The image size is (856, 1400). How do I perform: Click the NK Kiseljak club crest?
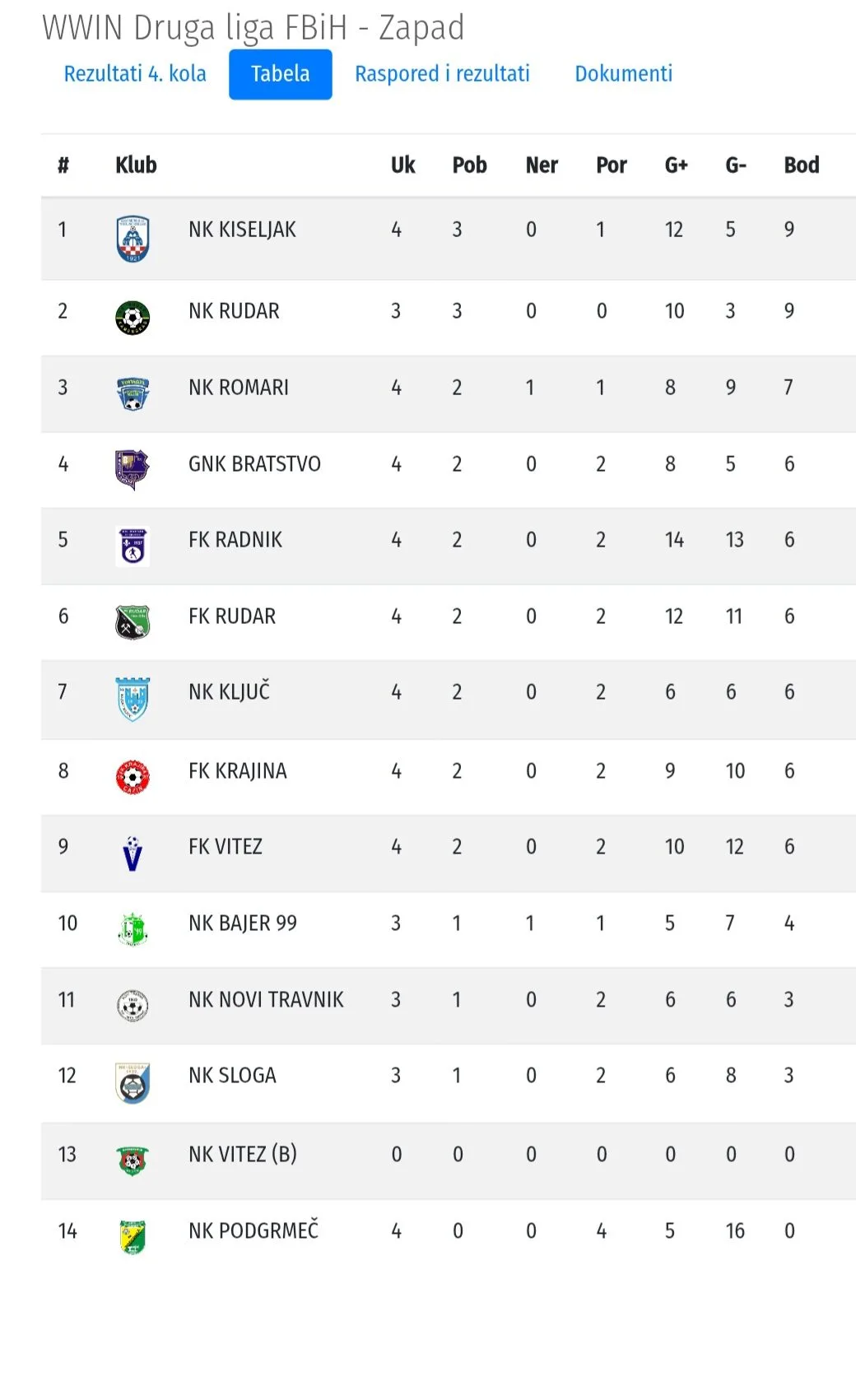tap(133, 239)
